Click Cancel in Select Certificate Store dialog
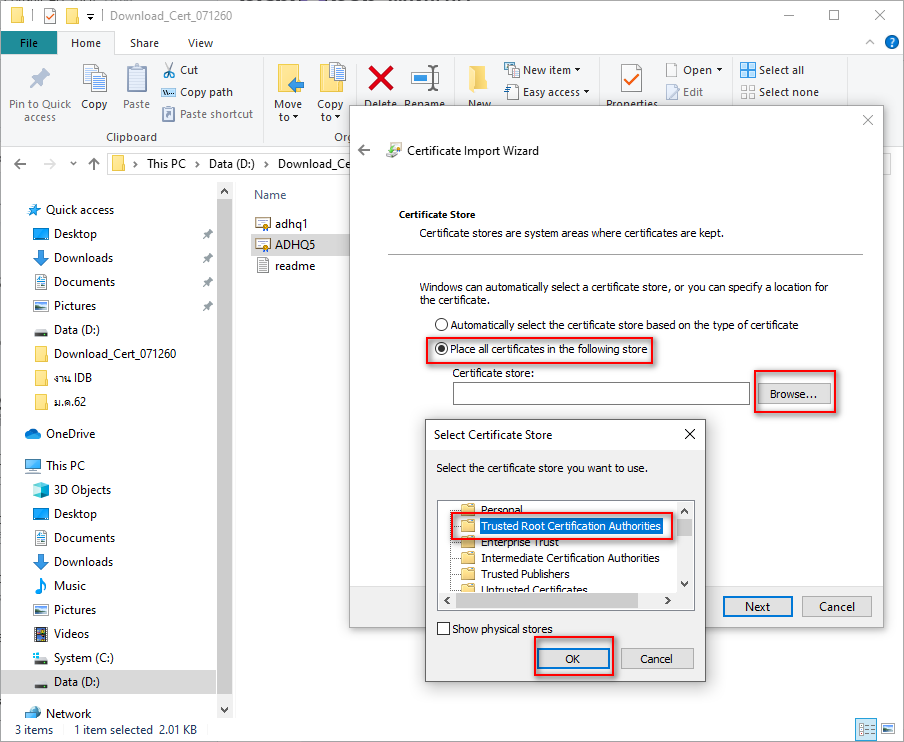 (x=656, y=658)
